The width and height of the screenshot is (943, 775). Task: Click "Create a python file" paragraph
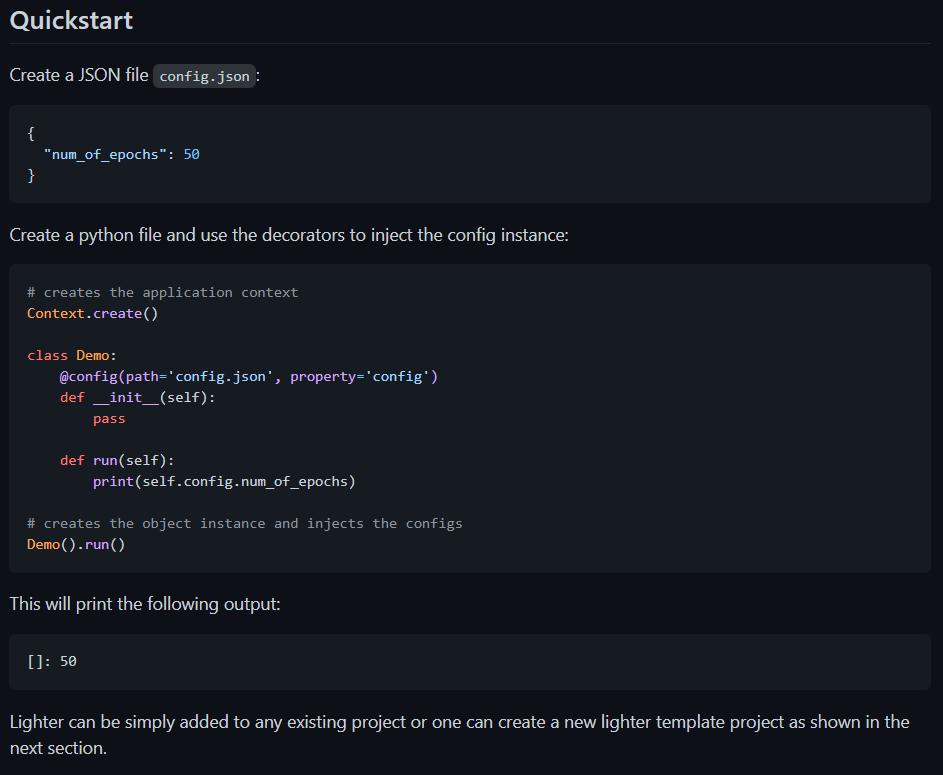[x=289, y=235]
